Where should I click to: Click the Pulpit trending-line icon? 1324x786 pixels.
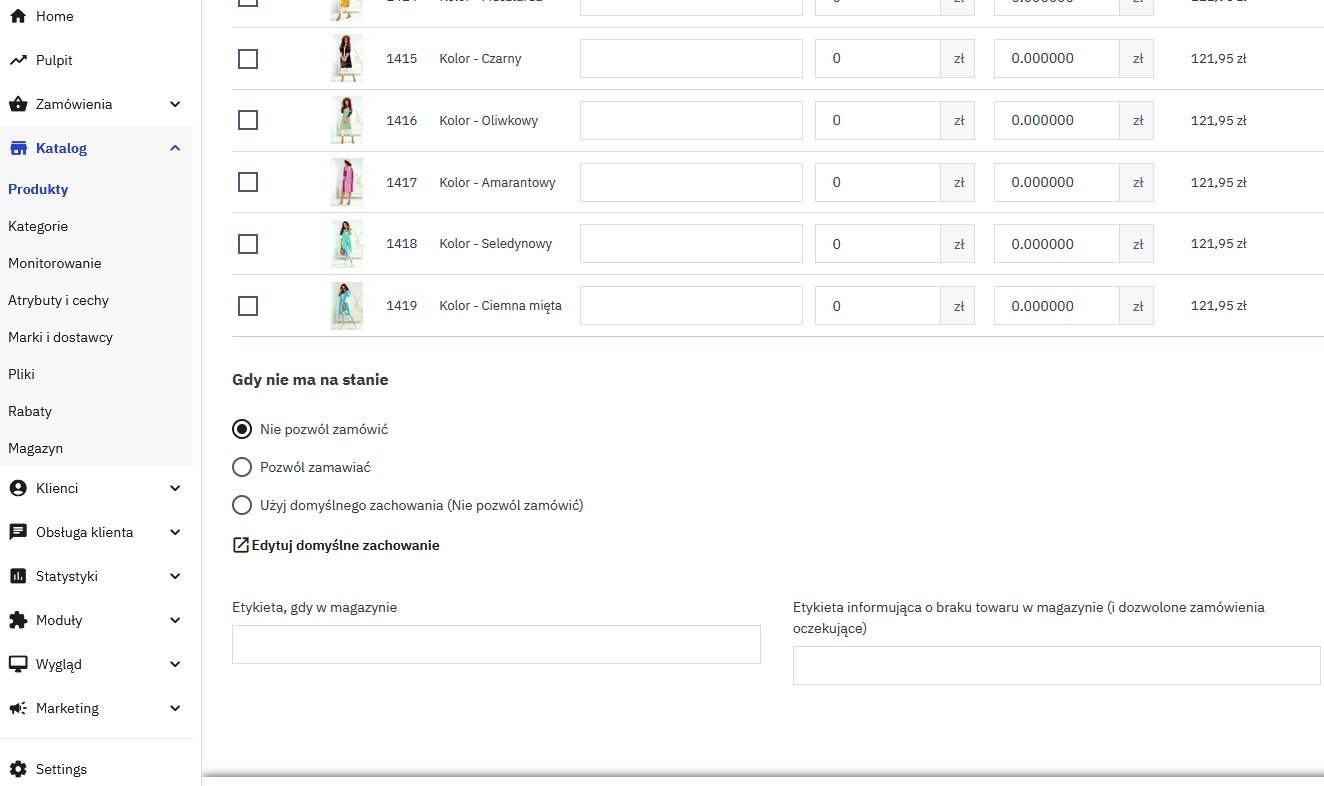point(17,60)
